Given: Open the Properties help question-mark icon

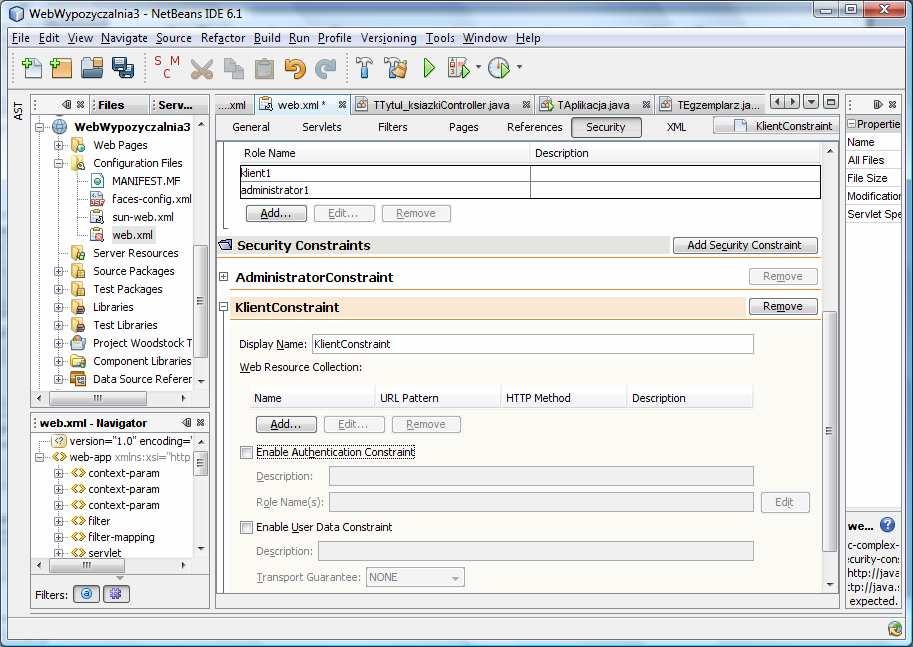Looking at the screenshot, I should coord(887,525).
